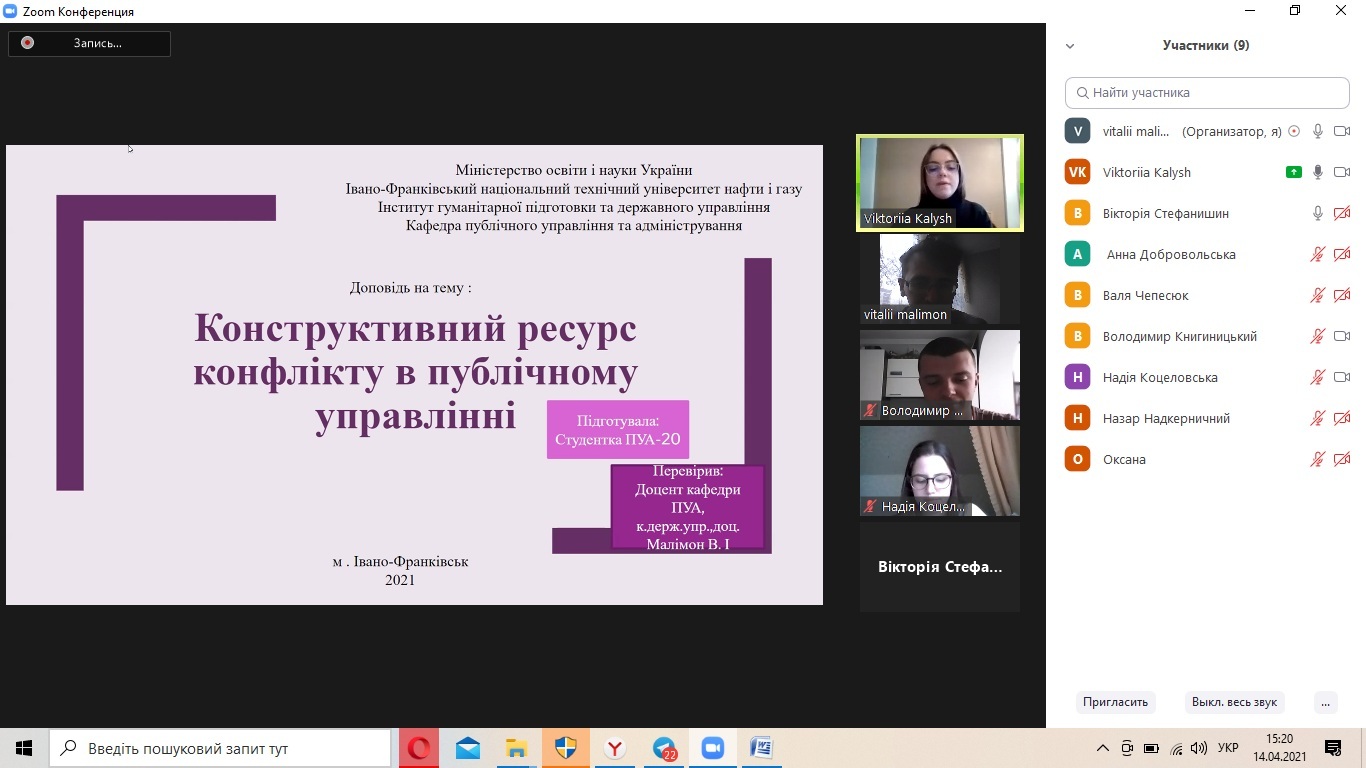Select participant name Анна Добровольська

coord(1171,254)
